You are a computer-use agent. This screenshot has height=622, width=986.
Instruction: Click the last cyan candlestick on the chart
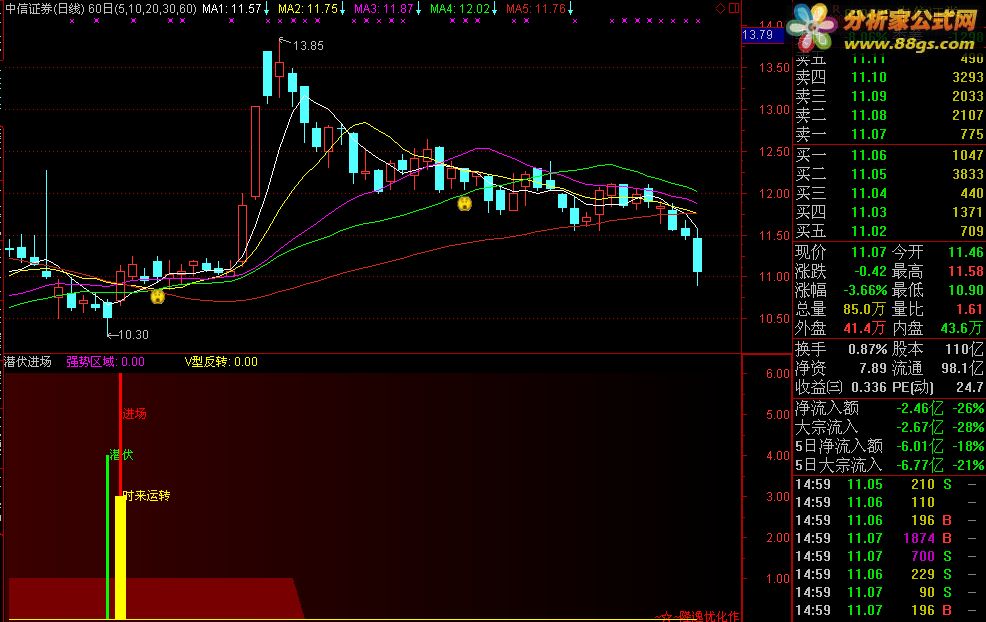tap(697, 255)
